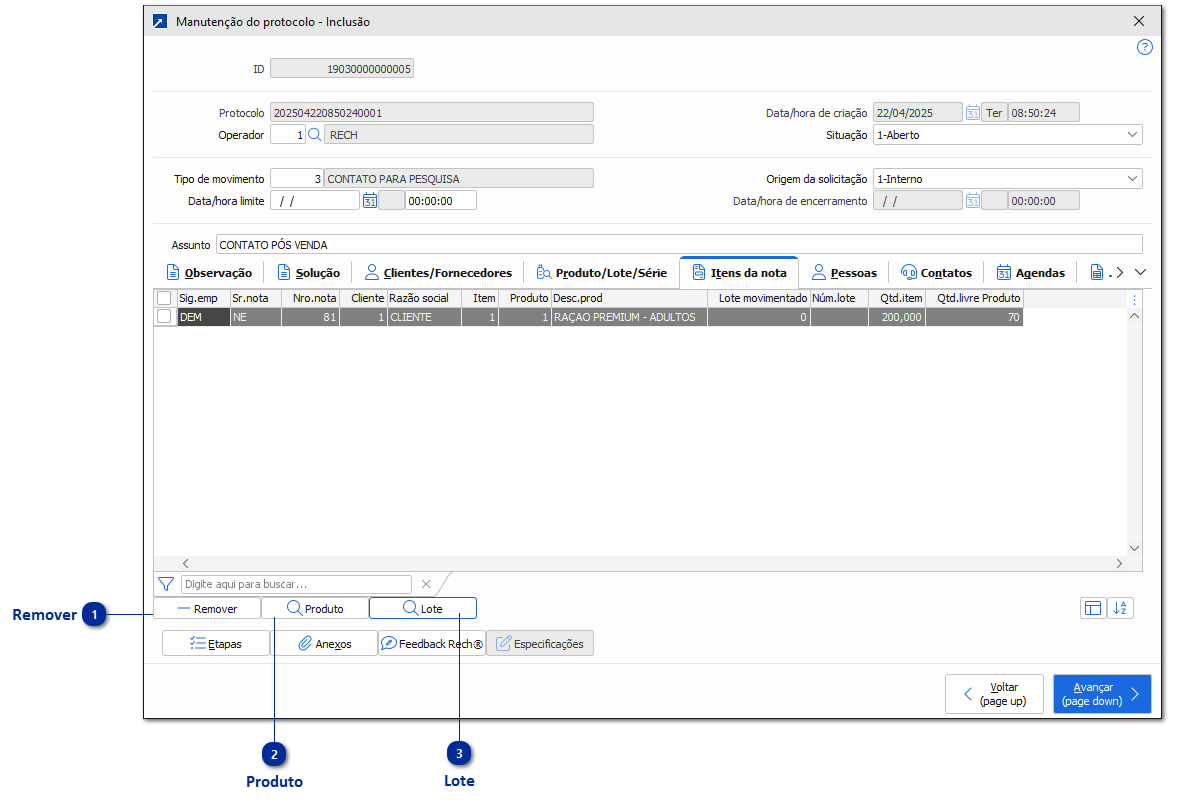Open Etapas button
This screenshot has width=1185, height=808.
pos(215,643)
